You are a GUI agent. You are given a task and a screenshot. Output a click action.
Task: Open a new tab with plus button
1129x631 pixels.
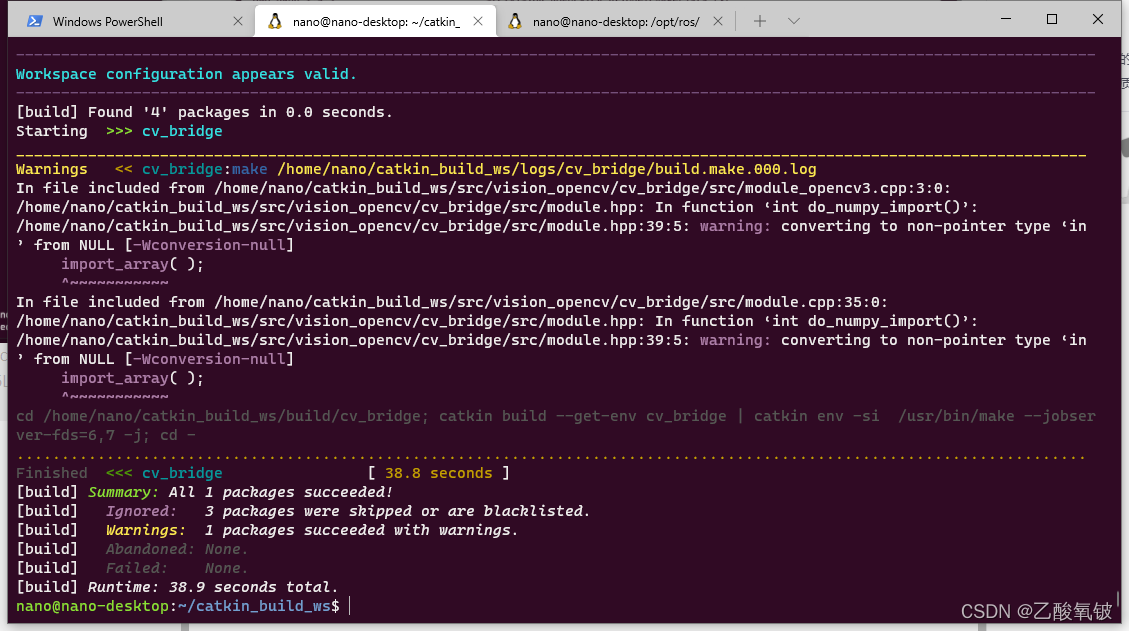(760, 22)
